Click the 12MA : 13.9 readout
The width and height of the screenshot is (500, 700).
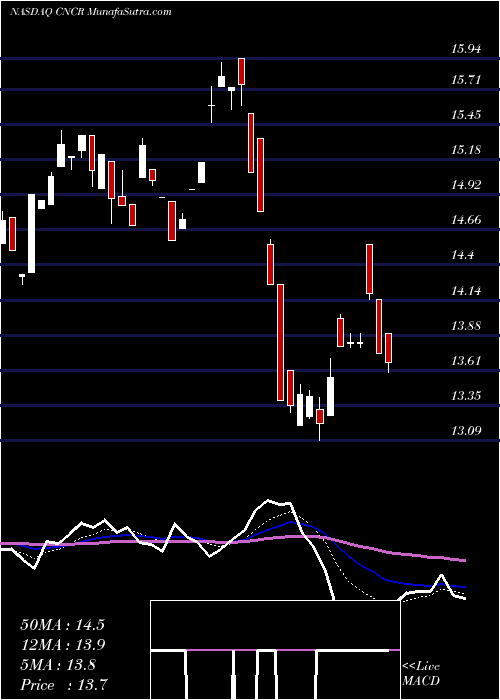(x=62, y=645)
